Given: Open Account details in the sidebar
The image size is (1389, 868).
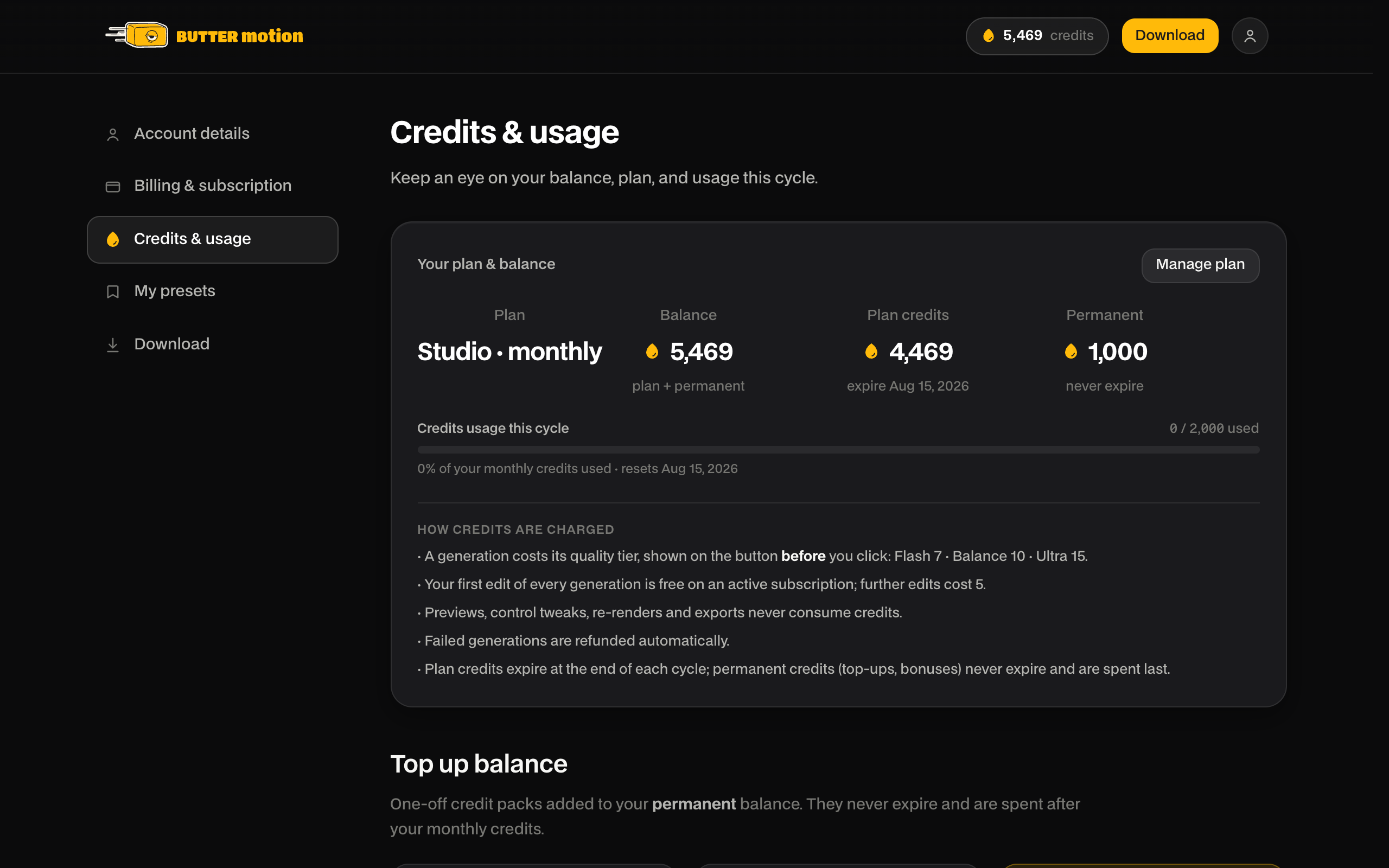Looking at the screenshot, I should 212,134.
